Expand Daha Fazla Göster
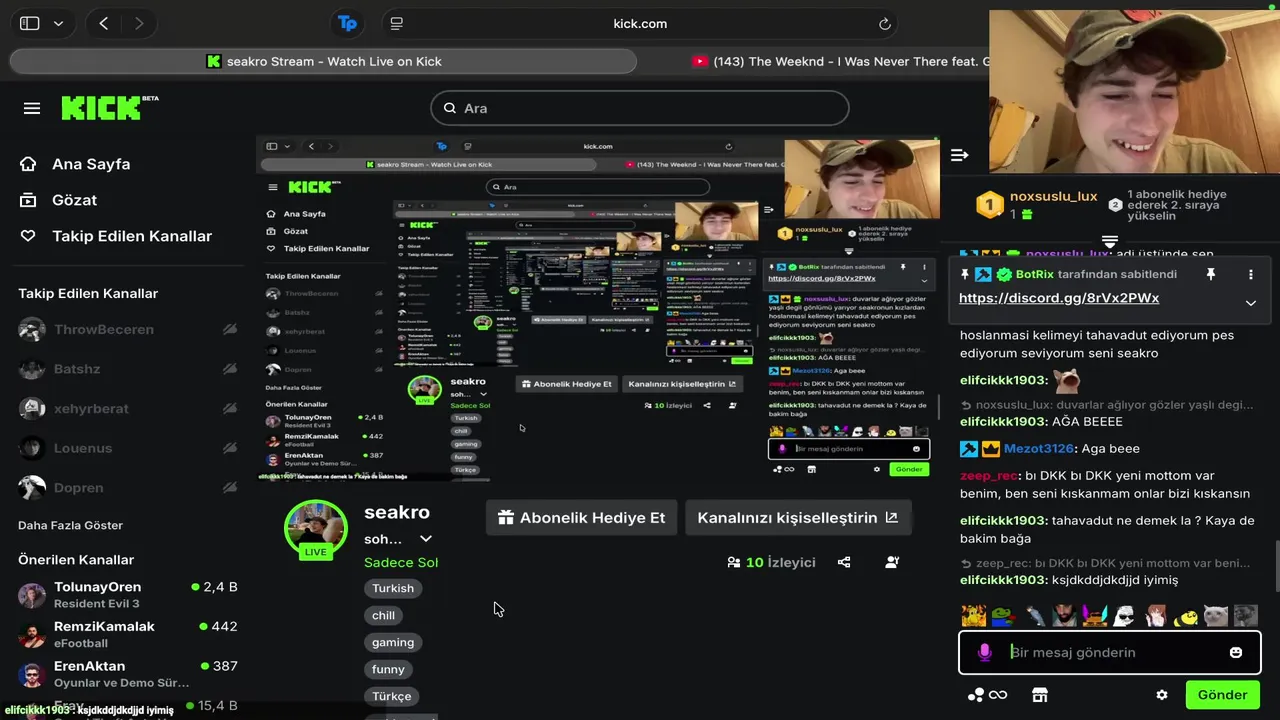Screen dimensions: 1280x720 pos(70,525)
